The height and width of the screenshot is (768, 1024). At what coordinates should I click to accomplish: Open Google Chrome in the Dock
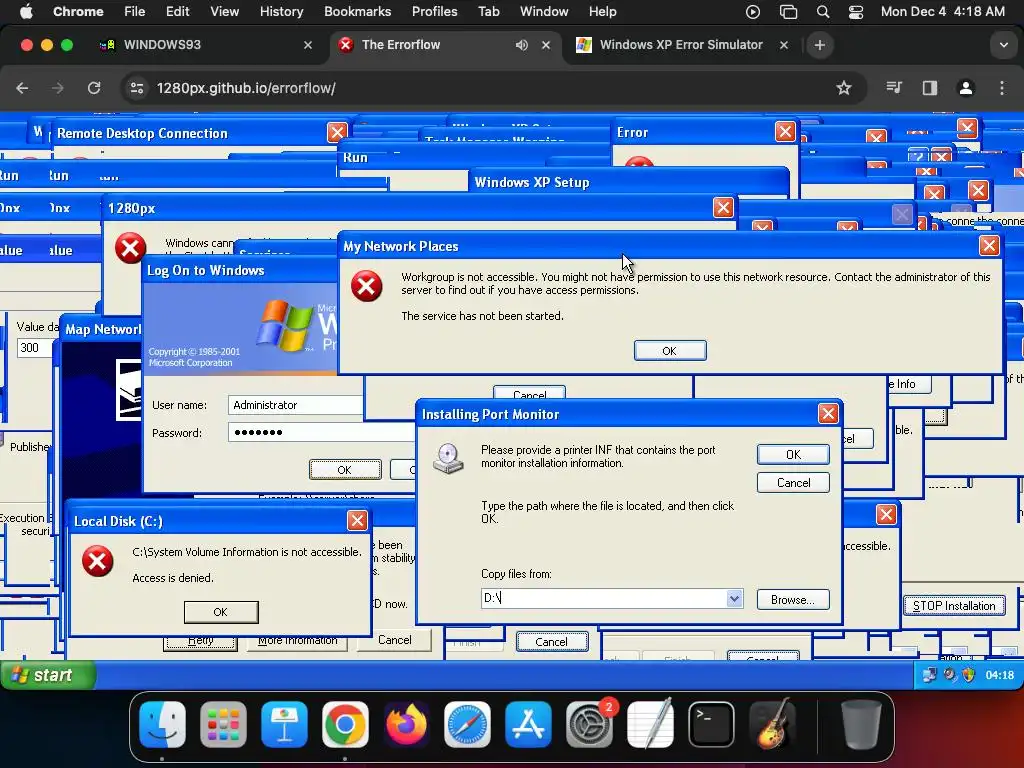345,724
